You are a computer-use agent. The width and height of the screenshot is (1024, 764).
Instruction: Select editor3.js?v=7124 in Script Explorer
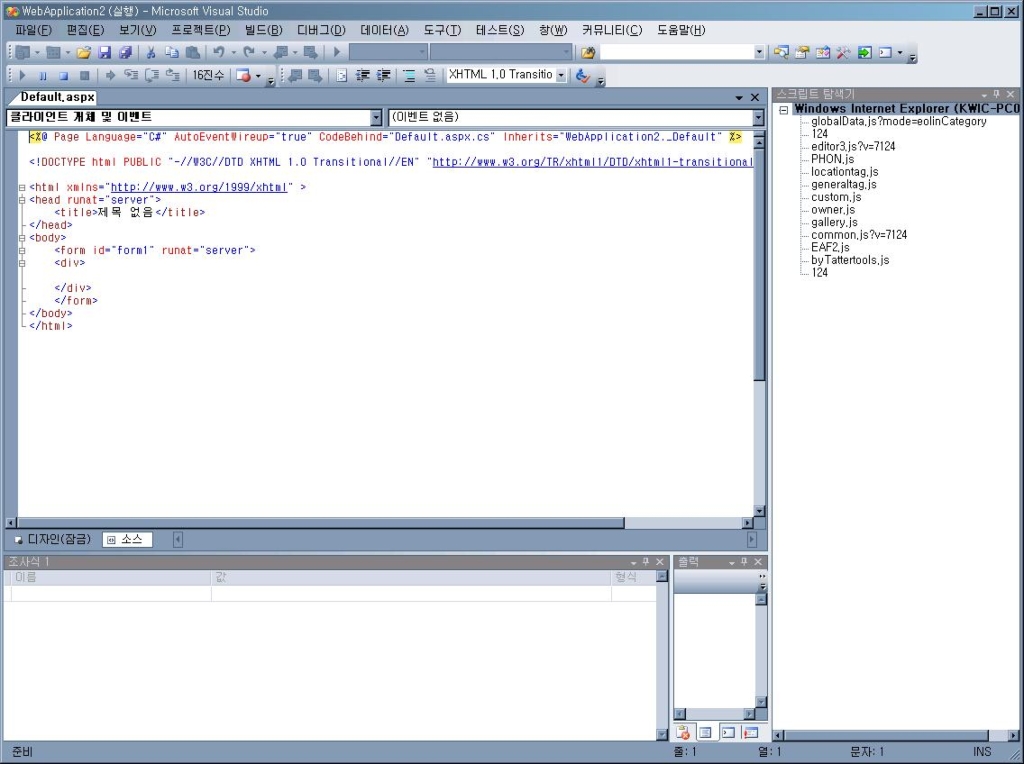(853, 147)
